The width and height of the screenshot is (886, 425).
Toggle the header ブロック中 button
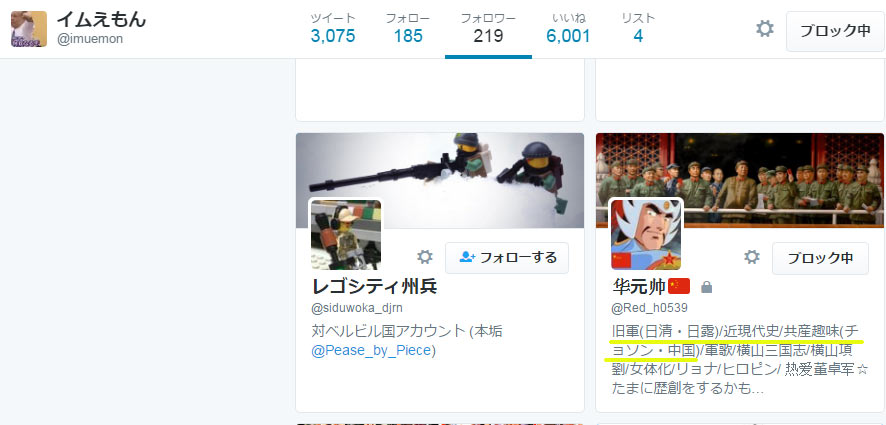pos(835,31)
